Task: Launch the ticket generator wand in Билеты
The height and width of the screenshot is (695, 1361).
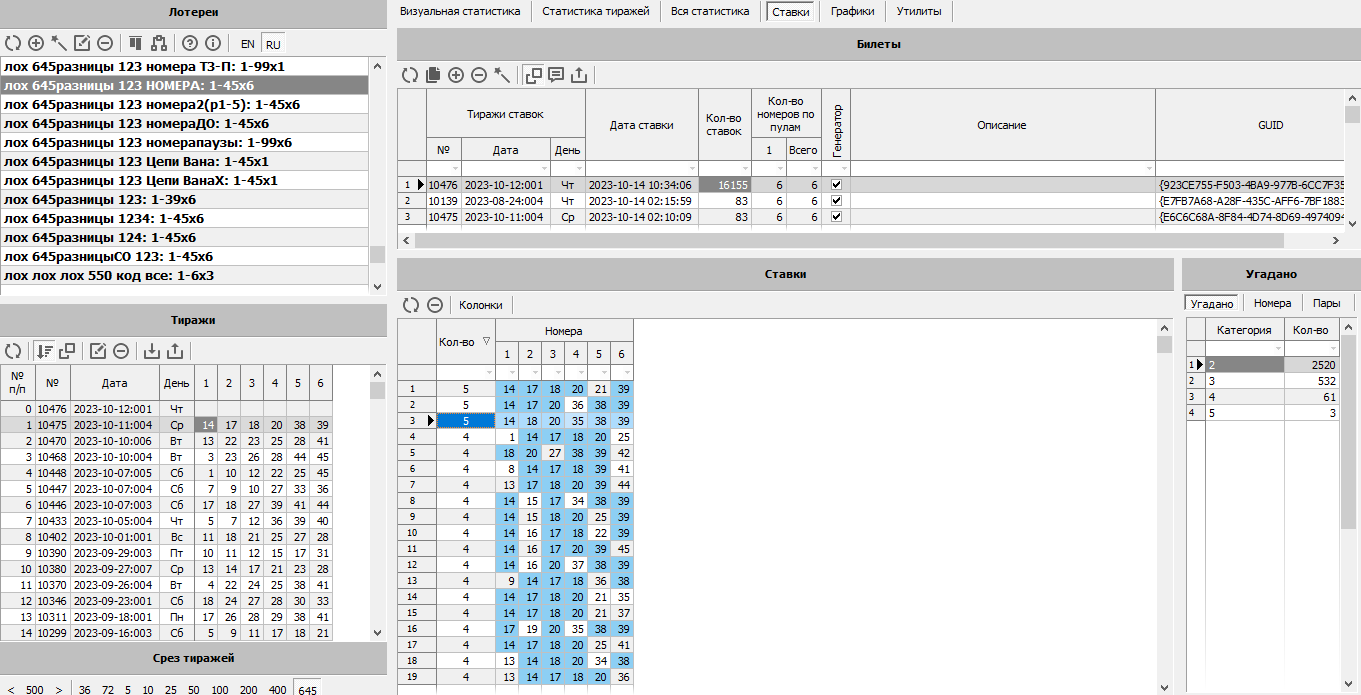Action: 502,74
